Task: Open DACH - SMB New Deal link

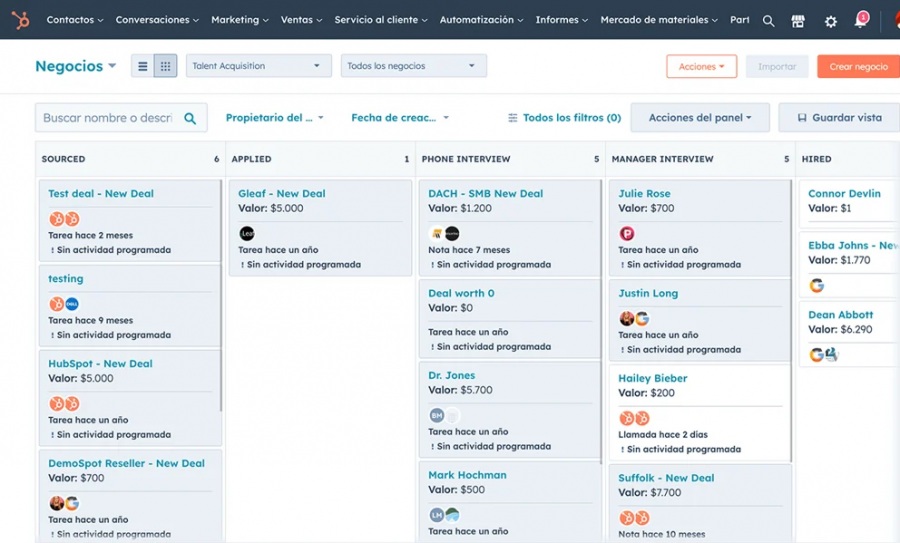Action: (486, 194)
